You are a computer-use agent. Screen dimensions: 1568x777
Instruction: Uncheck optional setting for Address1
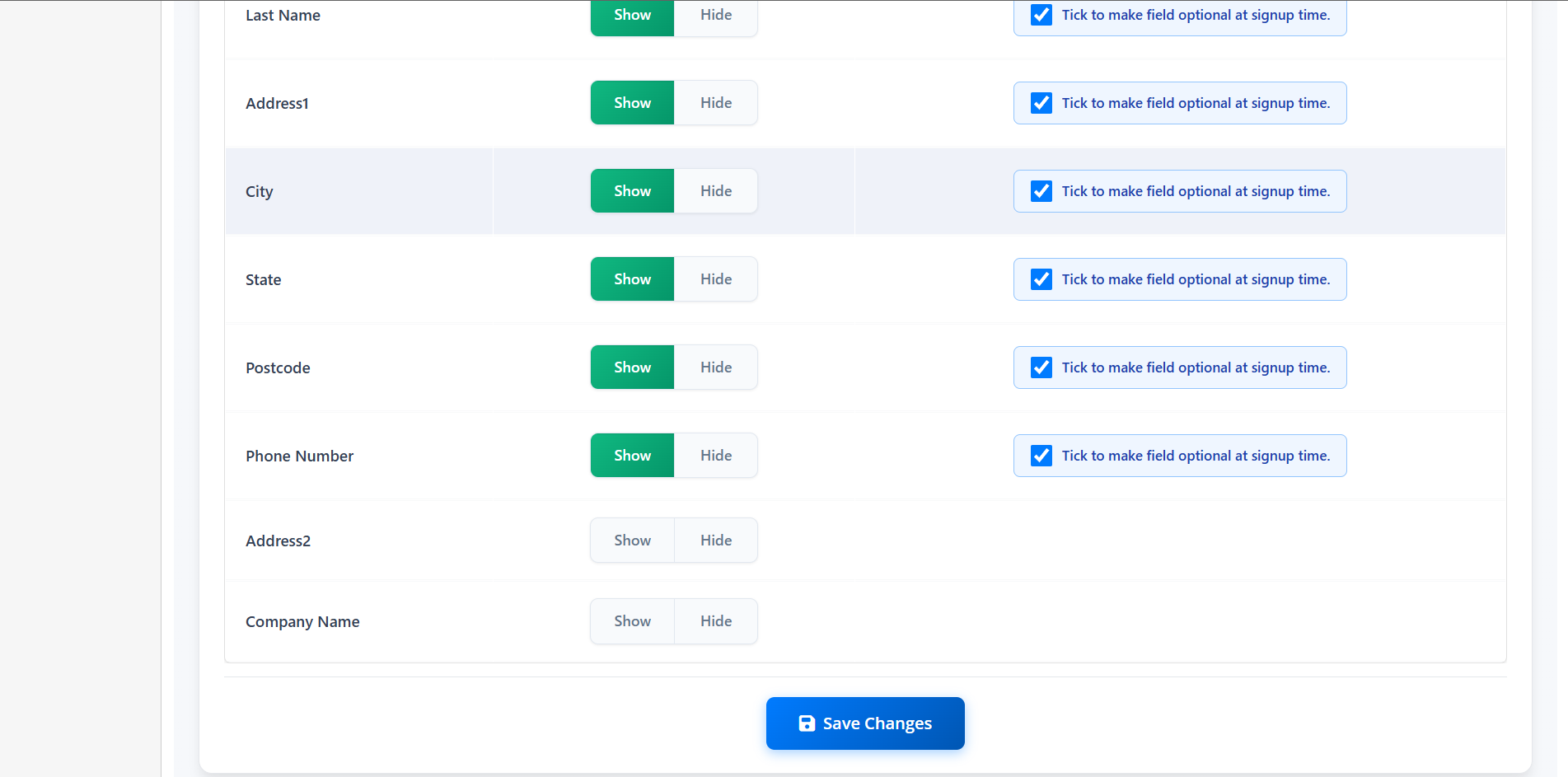click(x=1041, y=102)
